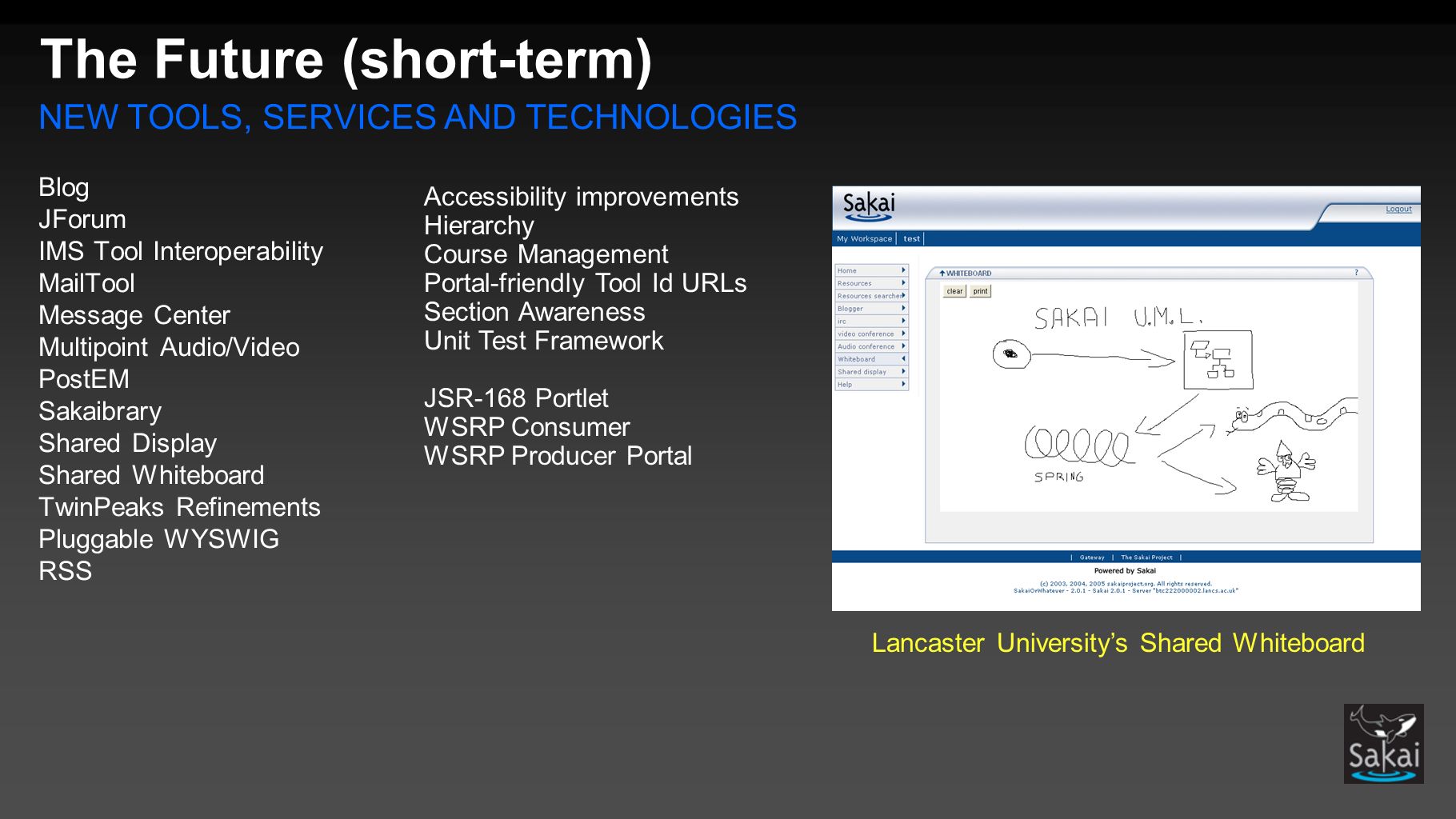Click the 'JSR-168 Portlet' line
This screenshot has height=819, width=1456.
tap(516, 398)
